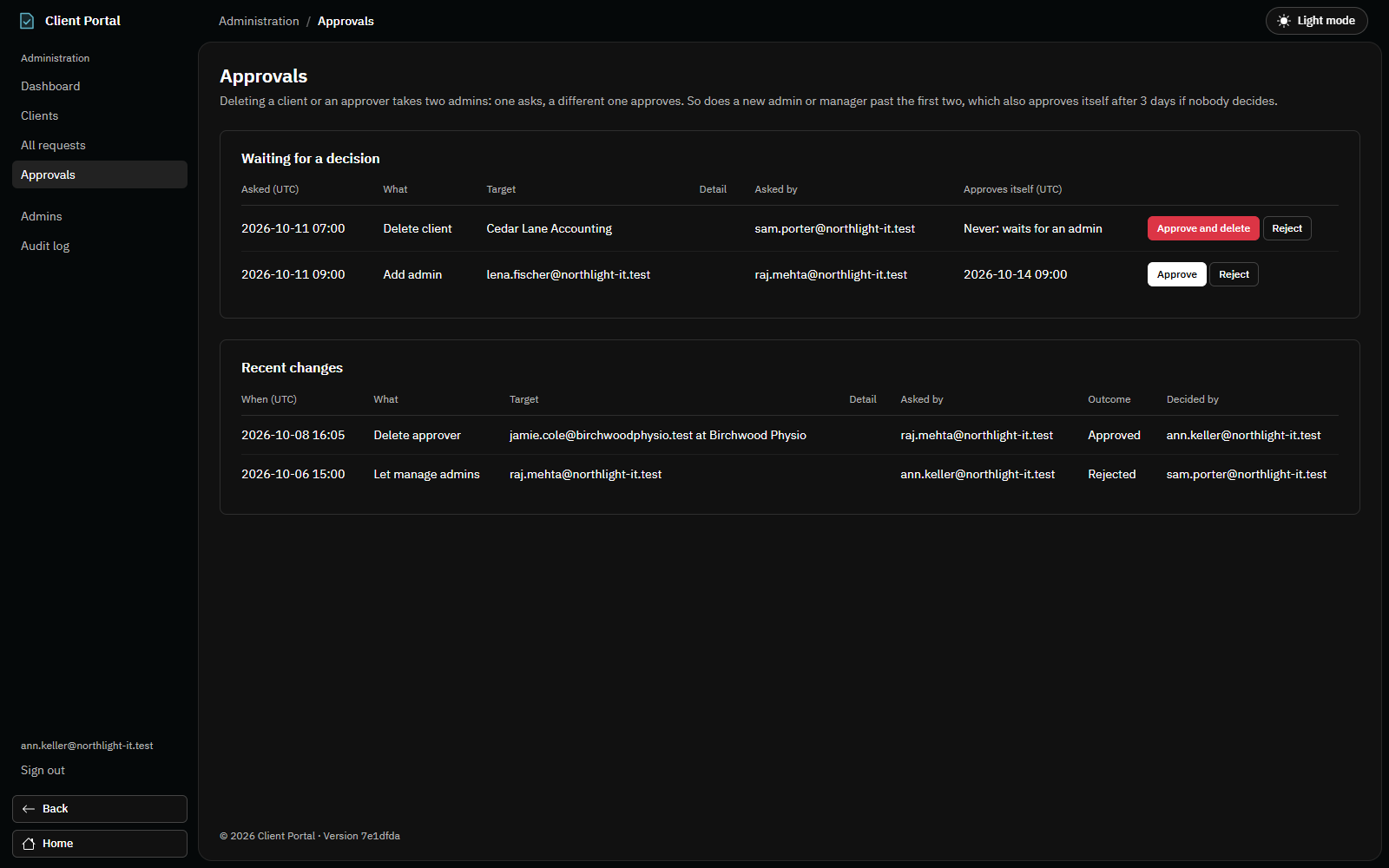The height and width of the screenshot is (868, 1389).
Task: Click the Rejected outcome cell
Action: (1111, 474)
